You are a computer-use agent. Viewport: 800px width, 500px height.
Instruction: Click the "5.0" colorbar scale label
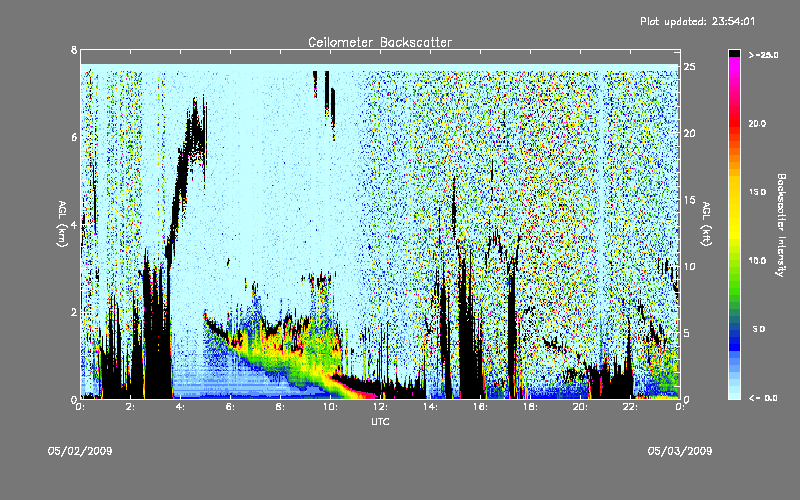(759, 329)
